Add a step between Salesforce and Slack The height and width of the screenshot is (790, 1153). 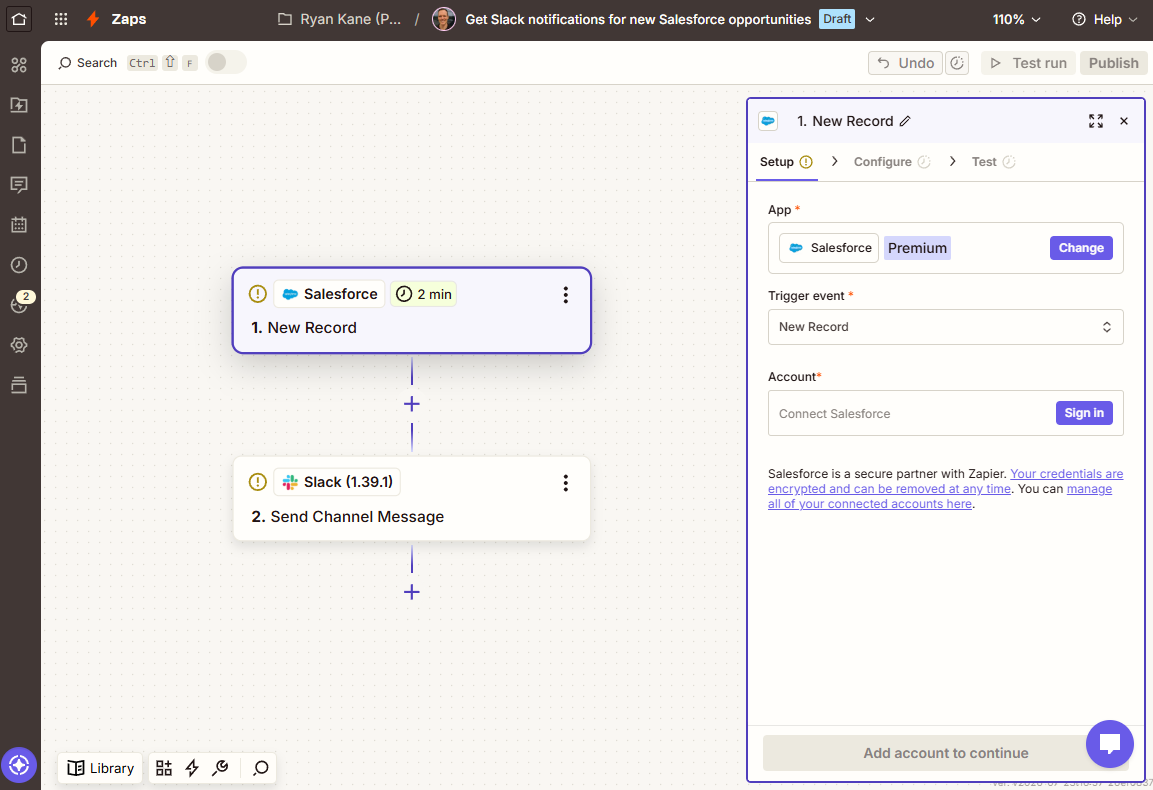tap(412, 404)
